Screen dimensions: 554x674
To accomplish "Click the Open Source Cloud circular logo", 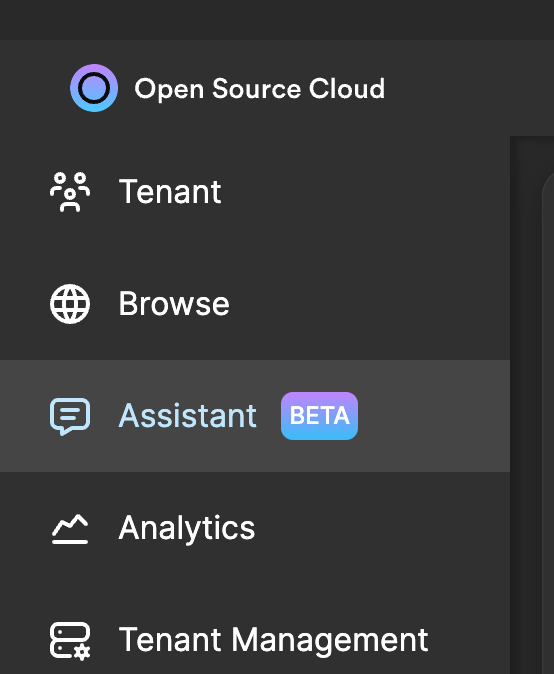I will 94,88.
